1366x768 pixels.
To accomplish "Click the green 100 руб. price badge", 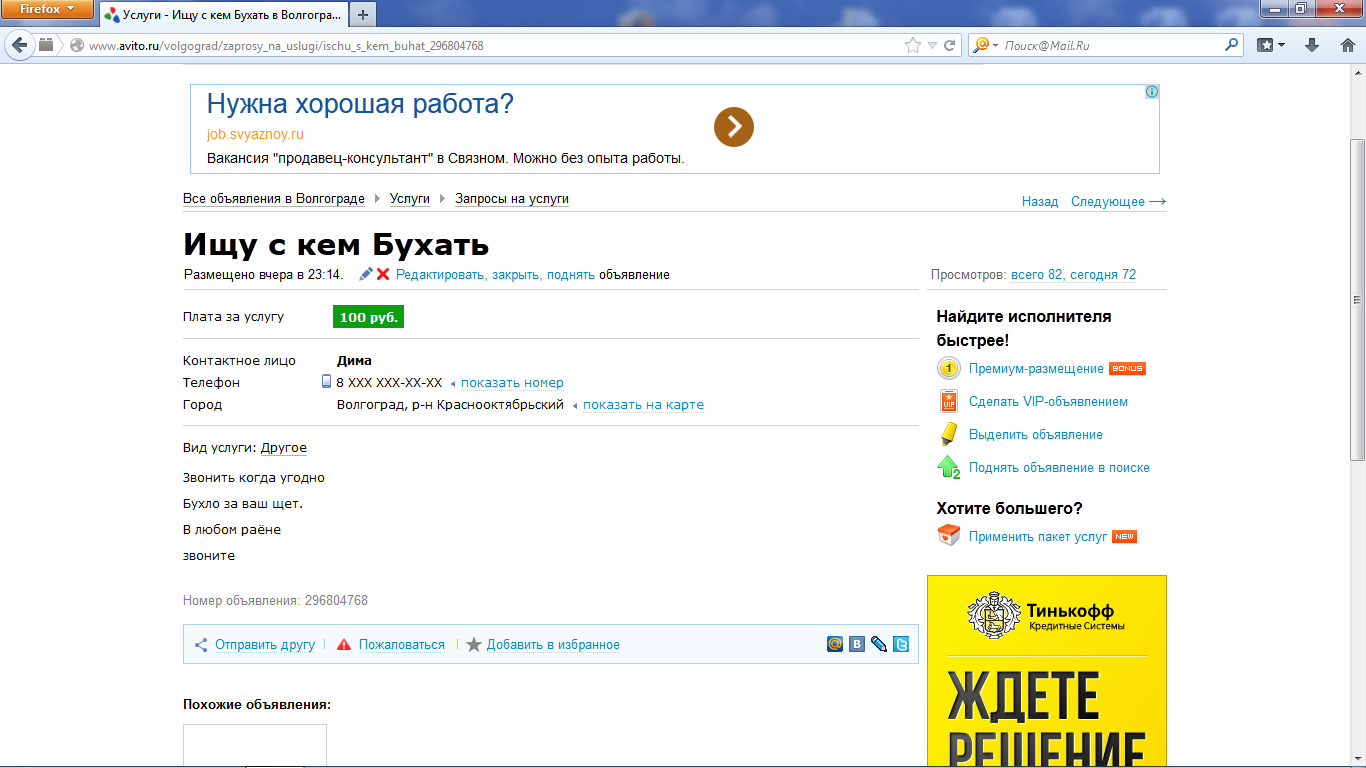I will [x=368, y=318].
